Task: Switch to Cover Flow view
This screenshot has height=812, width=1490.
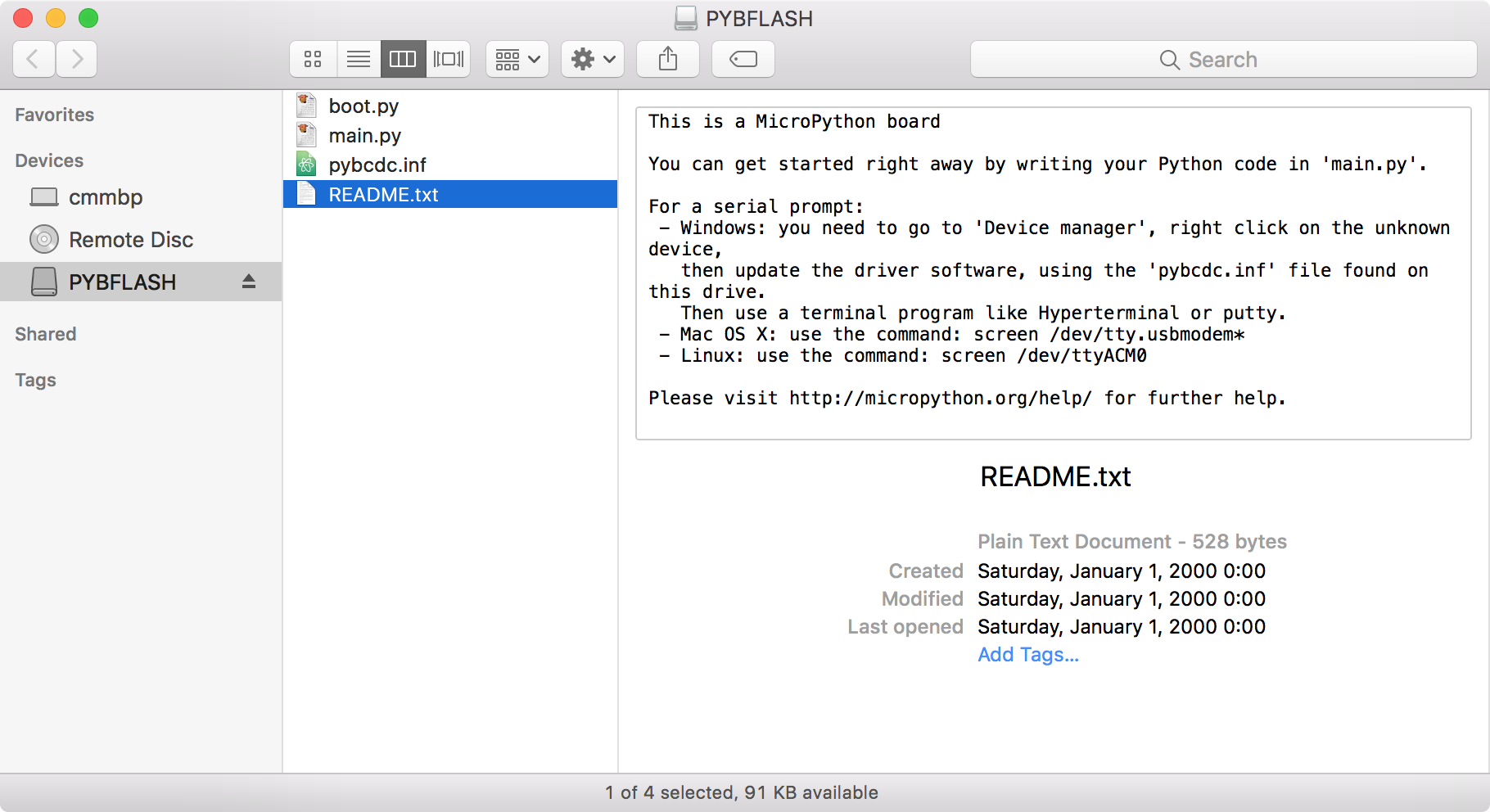Action: 448,58
